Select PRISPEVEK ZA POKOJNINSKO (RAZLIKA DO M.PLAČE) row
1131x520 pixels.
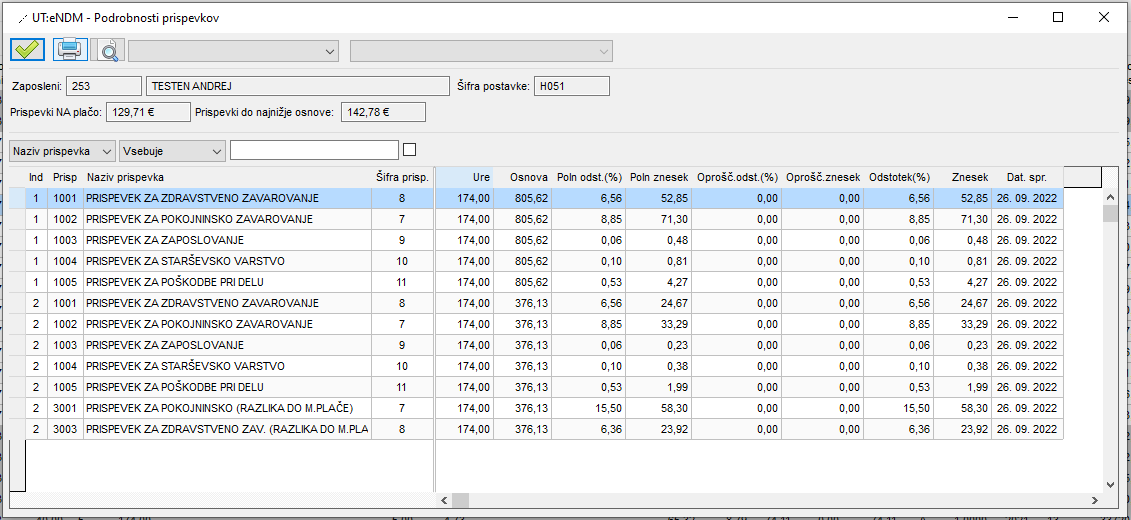(x=537, y=408)
